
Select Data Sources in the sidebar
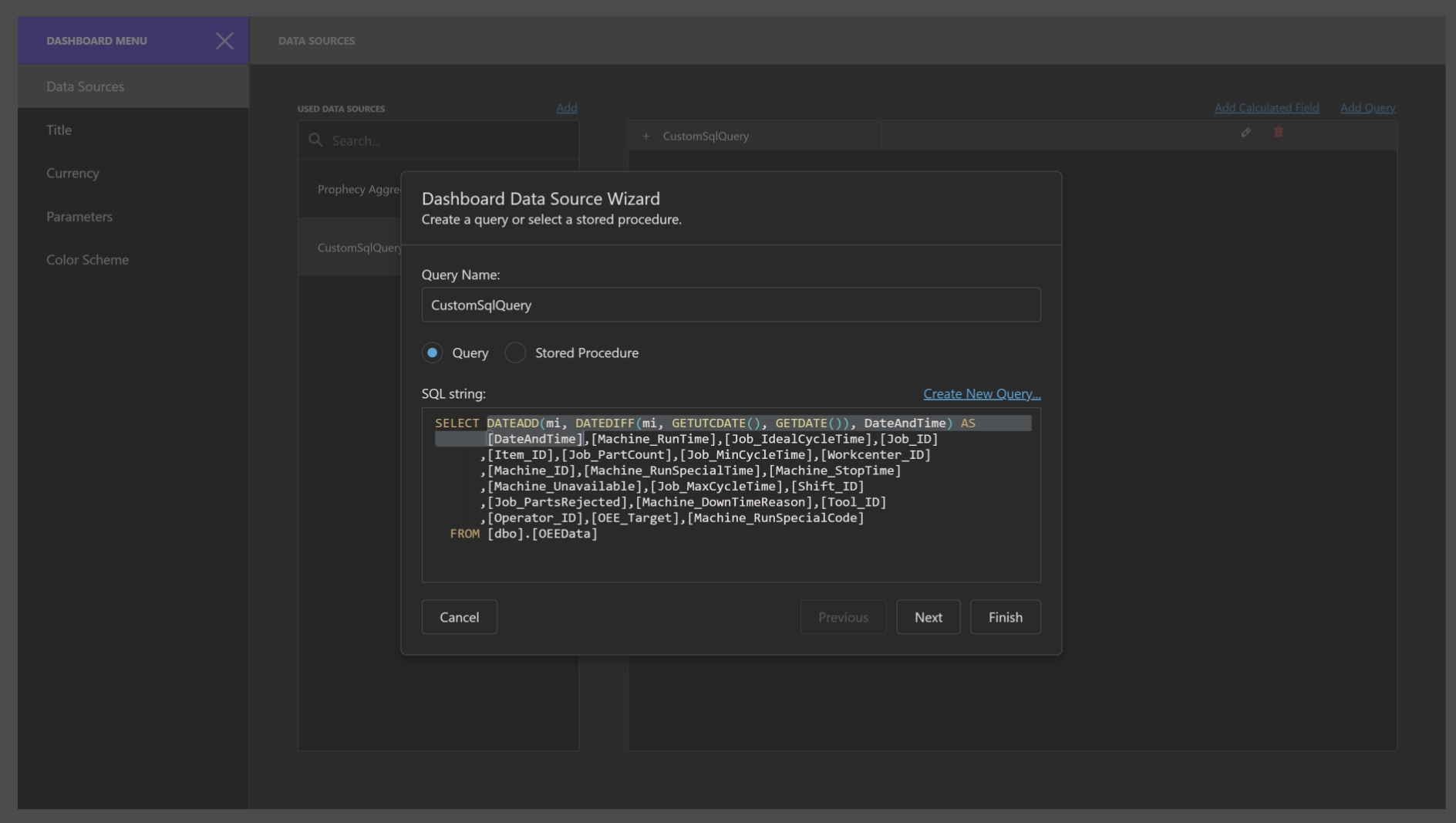click(85, 87)
